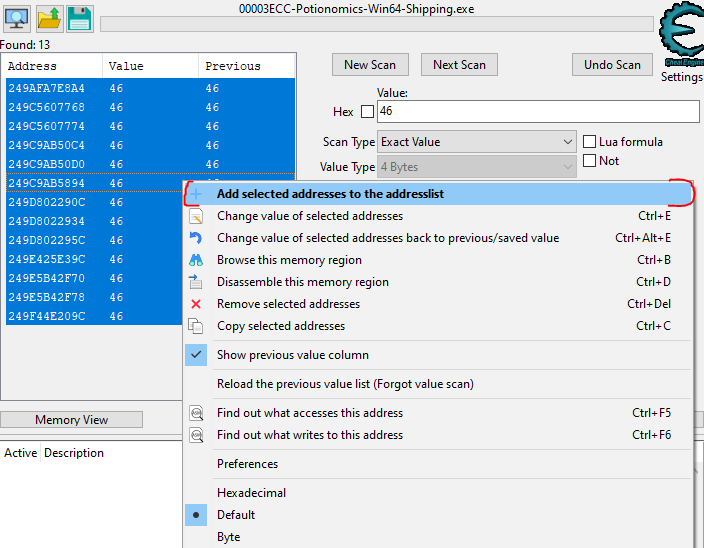The height and width of the screenshot is (548, 704).
Task: Click the scan progress bar at top
Action: point(377,25)
